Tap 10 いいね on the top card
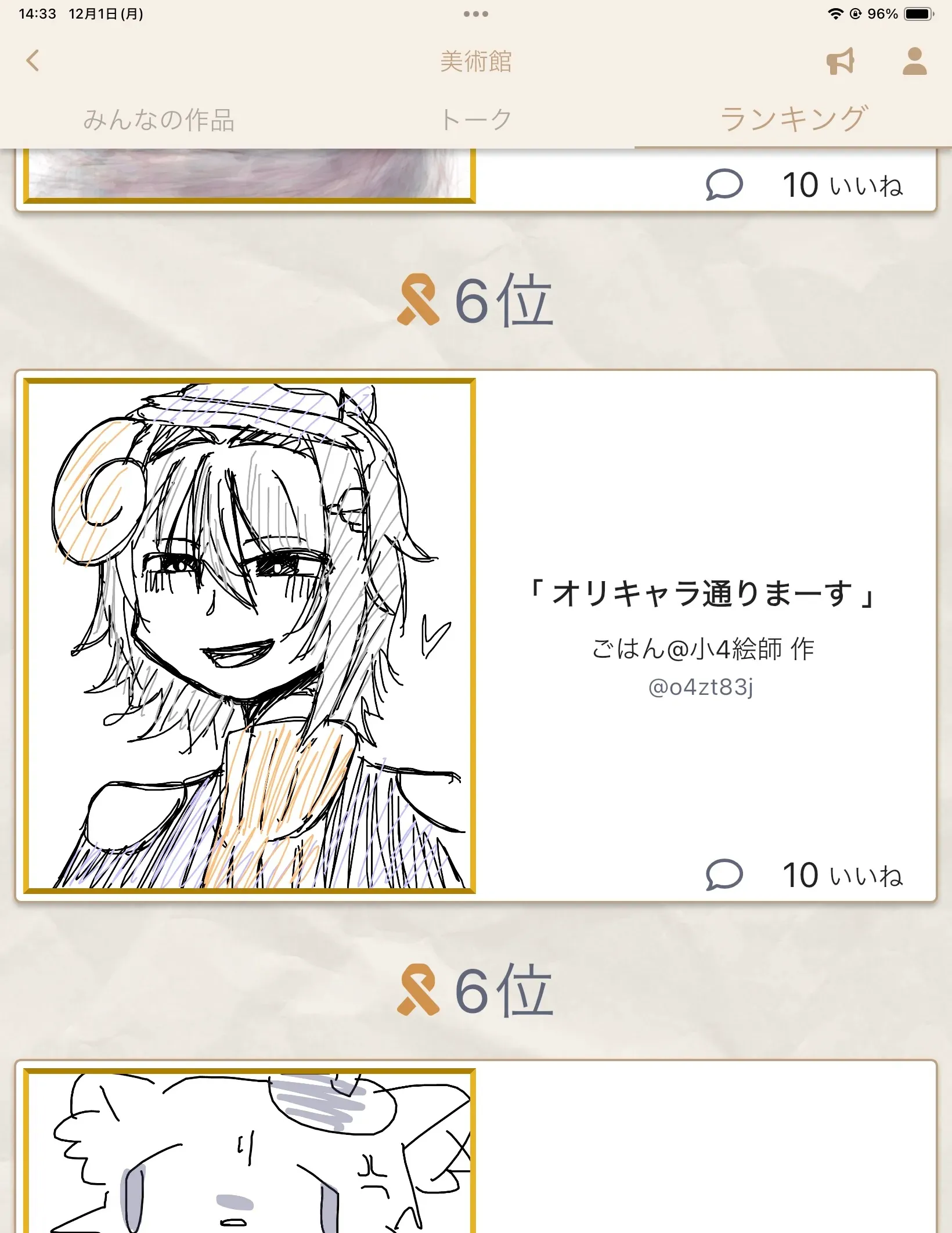 pyautogui.click(x=842, y=185)
